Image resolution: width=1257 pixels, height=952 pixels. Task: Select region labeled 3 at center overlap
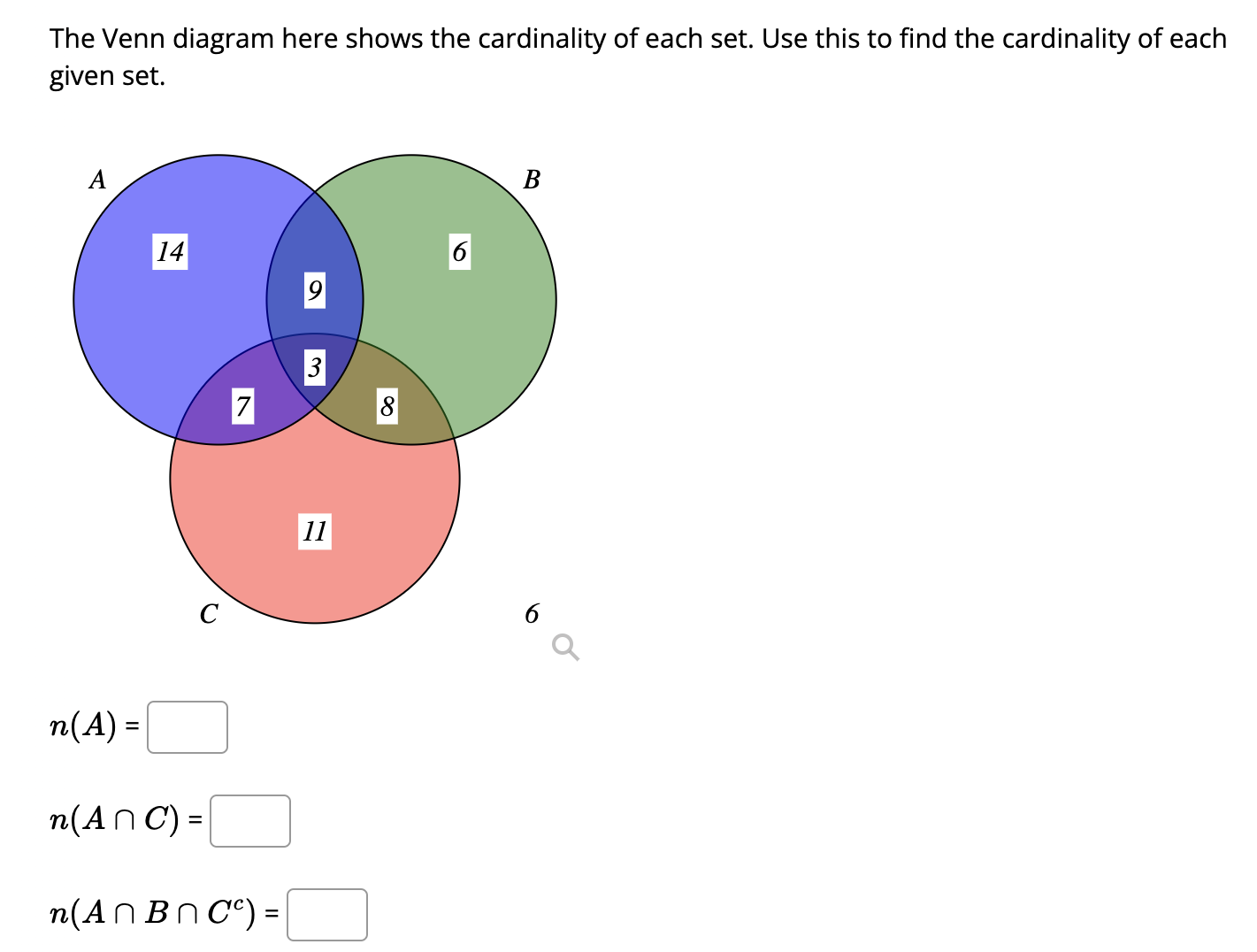[x=316, y=368]
